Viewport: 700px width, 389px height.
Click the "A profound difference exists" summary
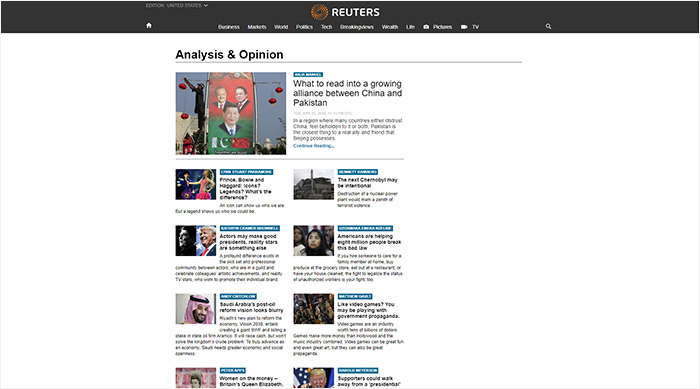[x=229, y=268]
